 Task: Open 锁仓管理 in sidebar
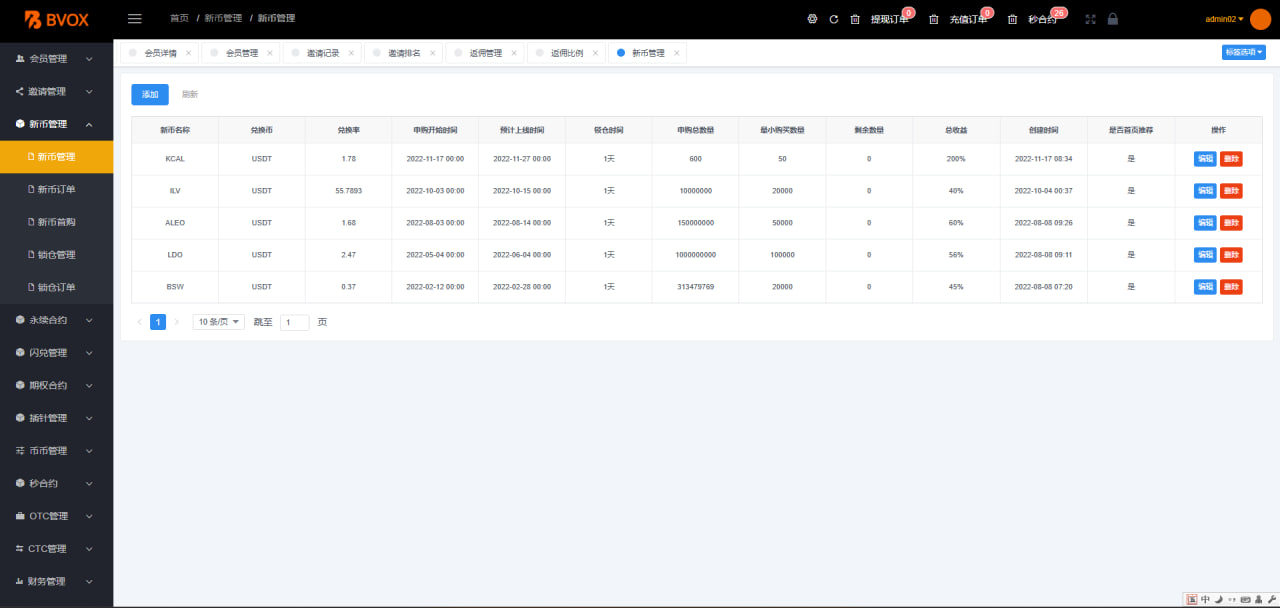tap(56, 255)
